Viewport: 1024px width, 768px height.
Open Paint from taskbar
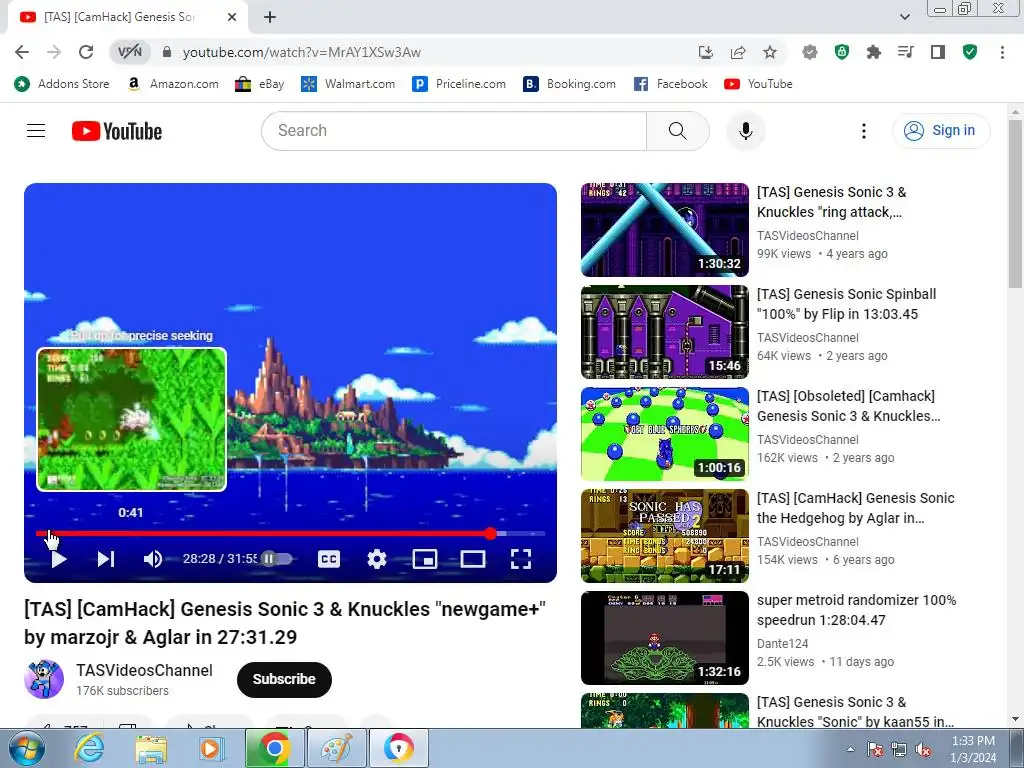[x=336, y=748]
